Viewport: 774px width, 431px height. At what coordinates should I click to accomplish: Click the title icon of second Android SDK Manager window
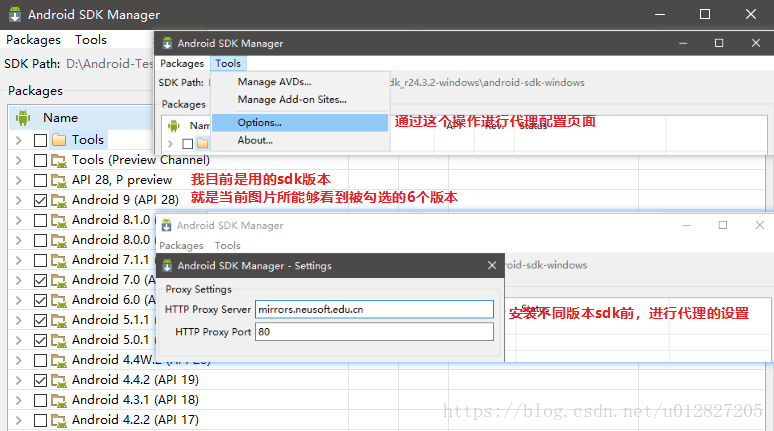point(167,43)
